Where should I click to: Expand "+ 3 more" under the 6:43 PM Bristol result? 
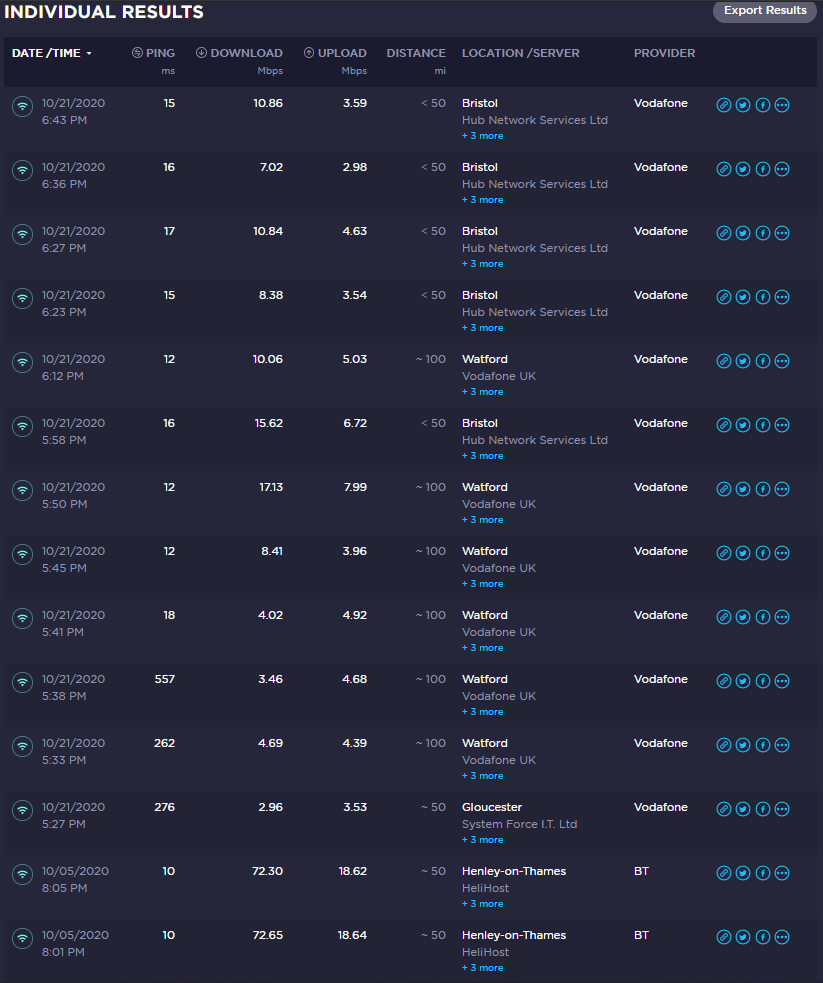482,136
